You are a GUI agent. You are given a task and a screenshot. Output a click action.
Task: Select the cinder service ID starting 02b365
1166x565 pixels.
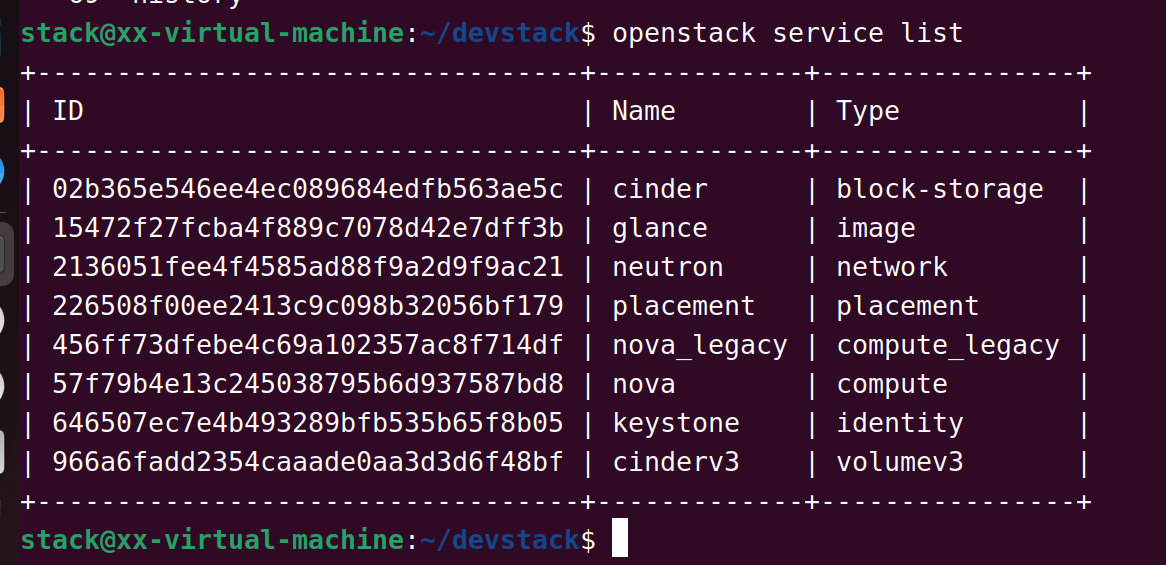[308, 189]
